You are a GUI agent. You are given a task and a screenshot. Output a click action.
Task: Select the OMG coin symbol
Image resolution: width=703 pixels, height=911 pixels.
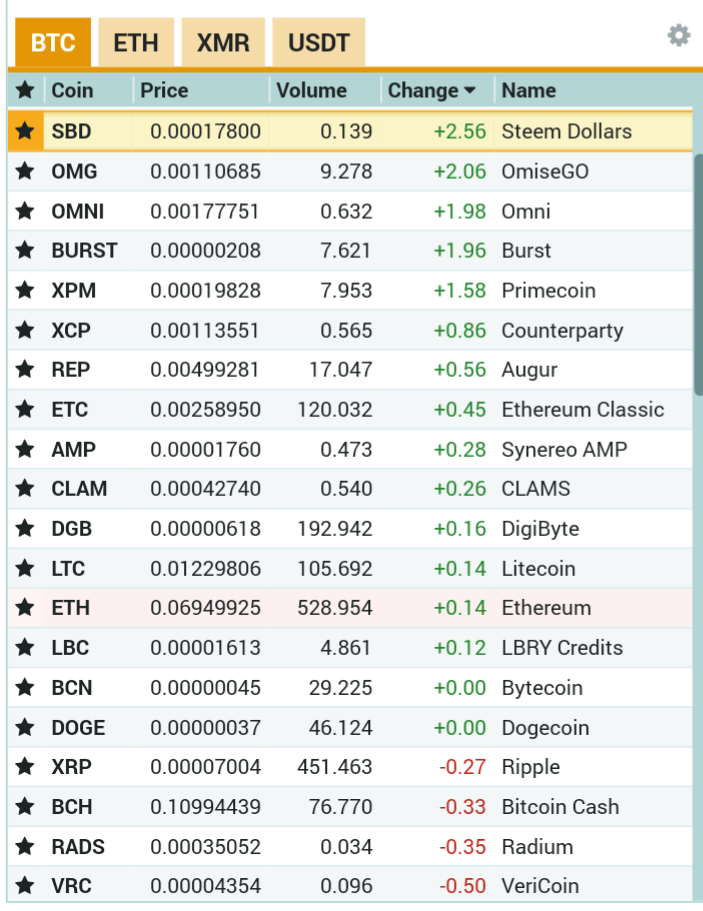[x=74, y=171]
